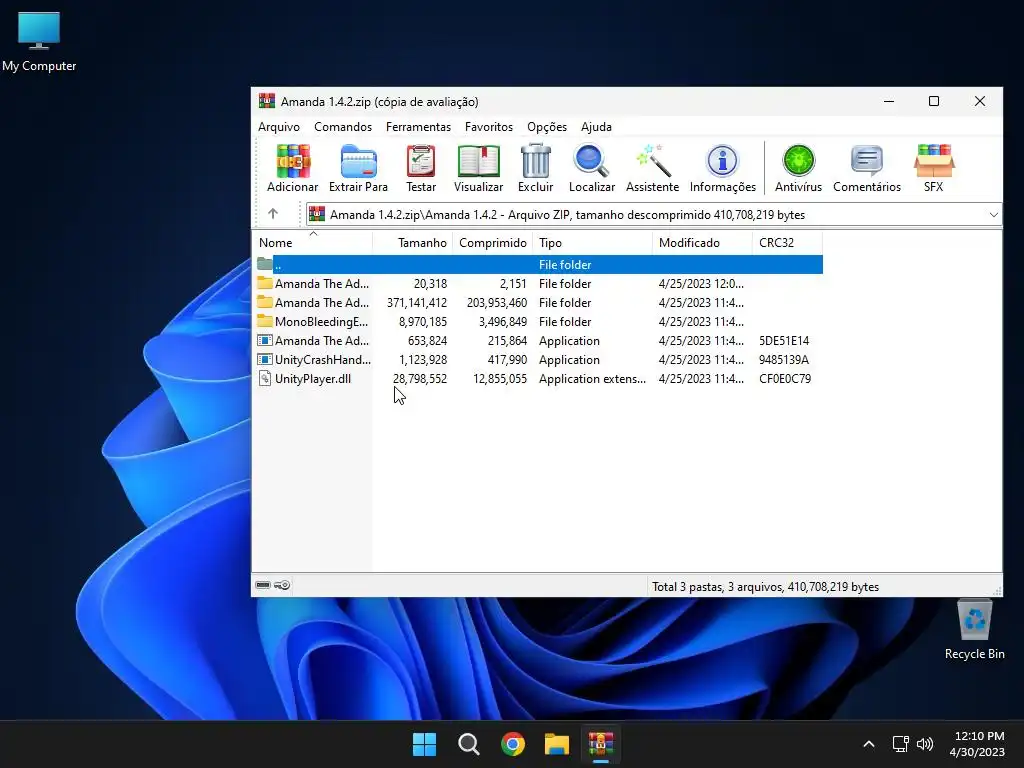Click the SFX toolbar icon
This screenshot has width=1024, height=768.
click(934, 168)
